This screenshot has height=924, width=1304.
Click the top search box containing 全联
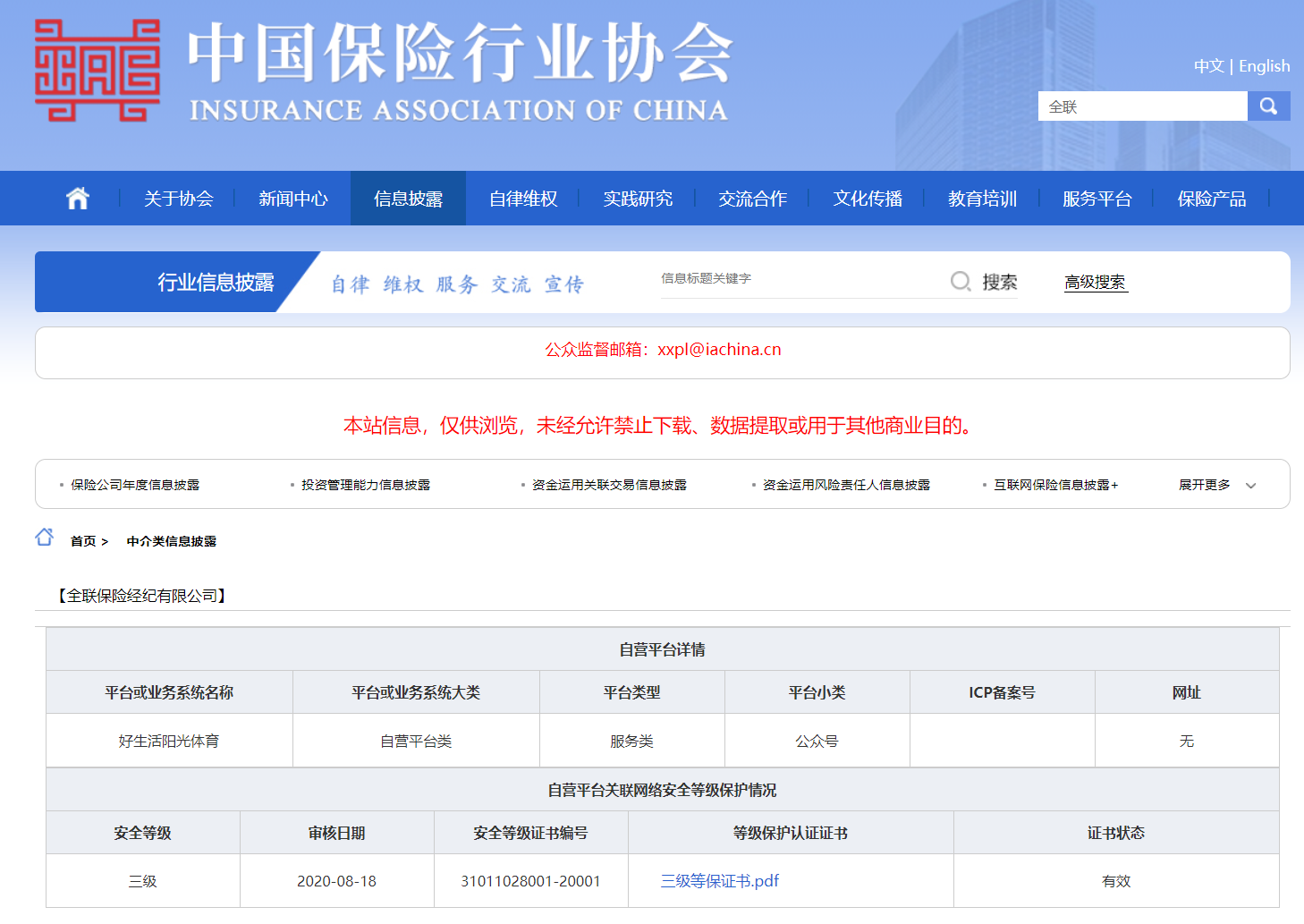pos(1142,106)
